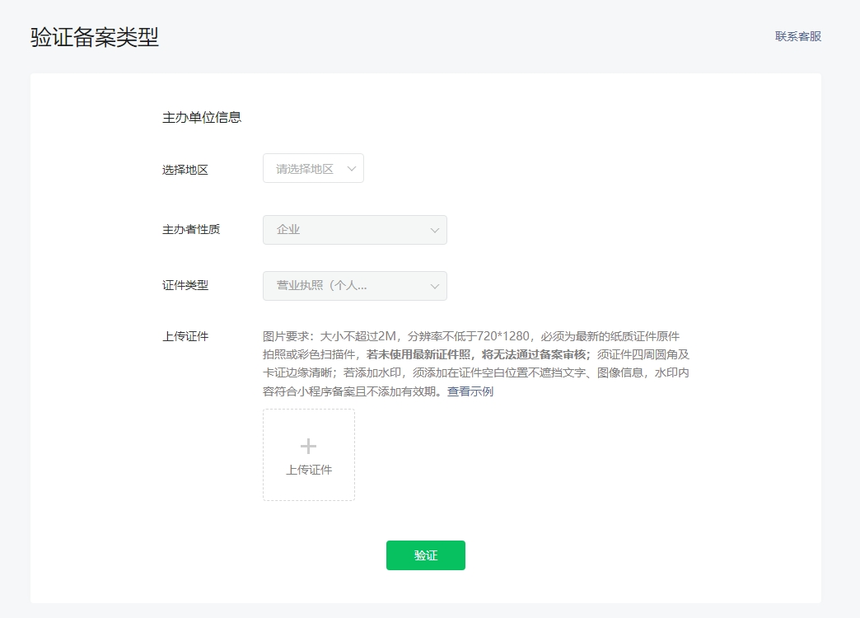
Task: Click the 主办单位信息 section heading
Action: click(201, 117)
